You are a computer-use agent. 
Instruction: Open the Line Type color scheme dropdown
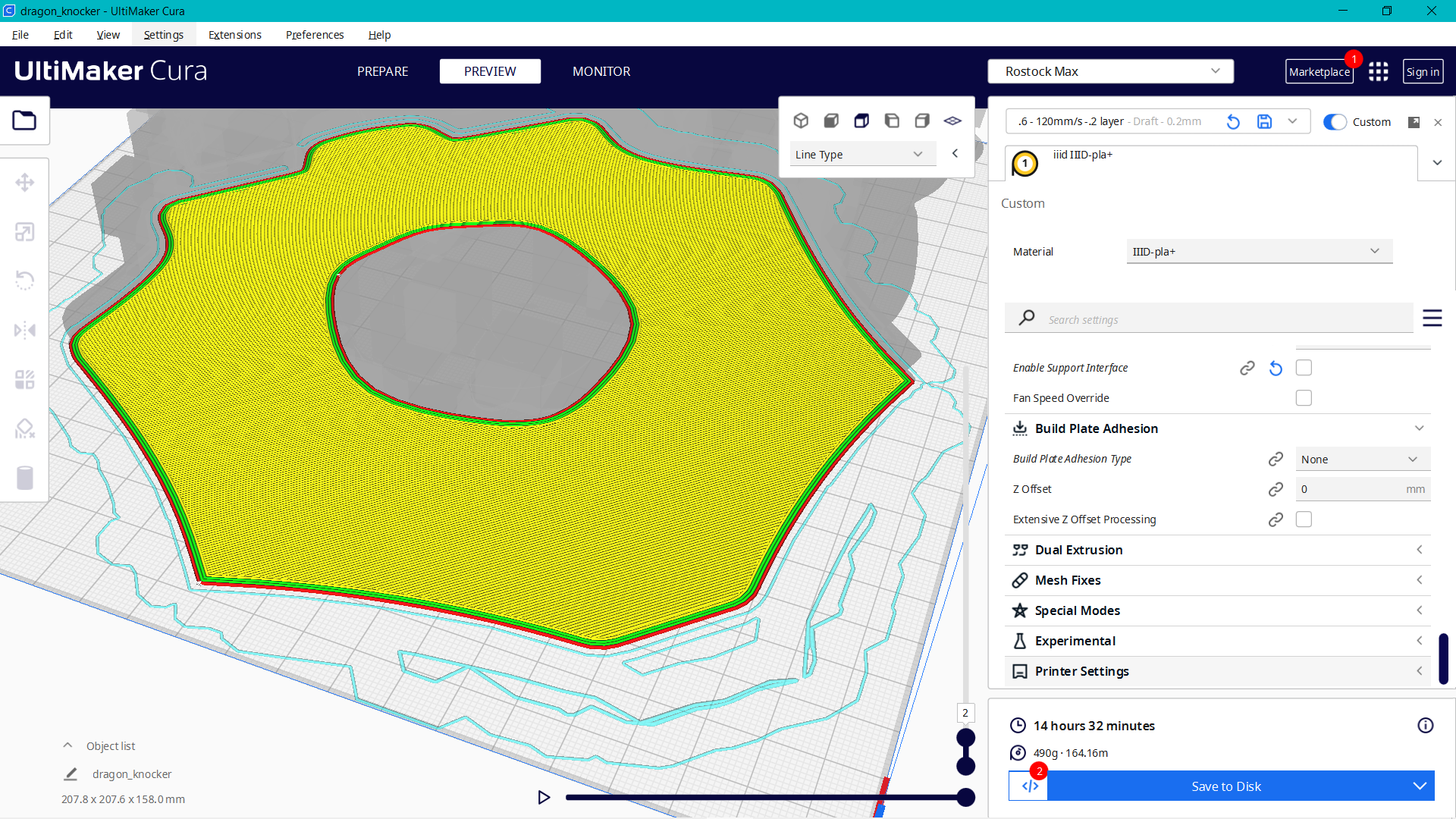[862, 153]
